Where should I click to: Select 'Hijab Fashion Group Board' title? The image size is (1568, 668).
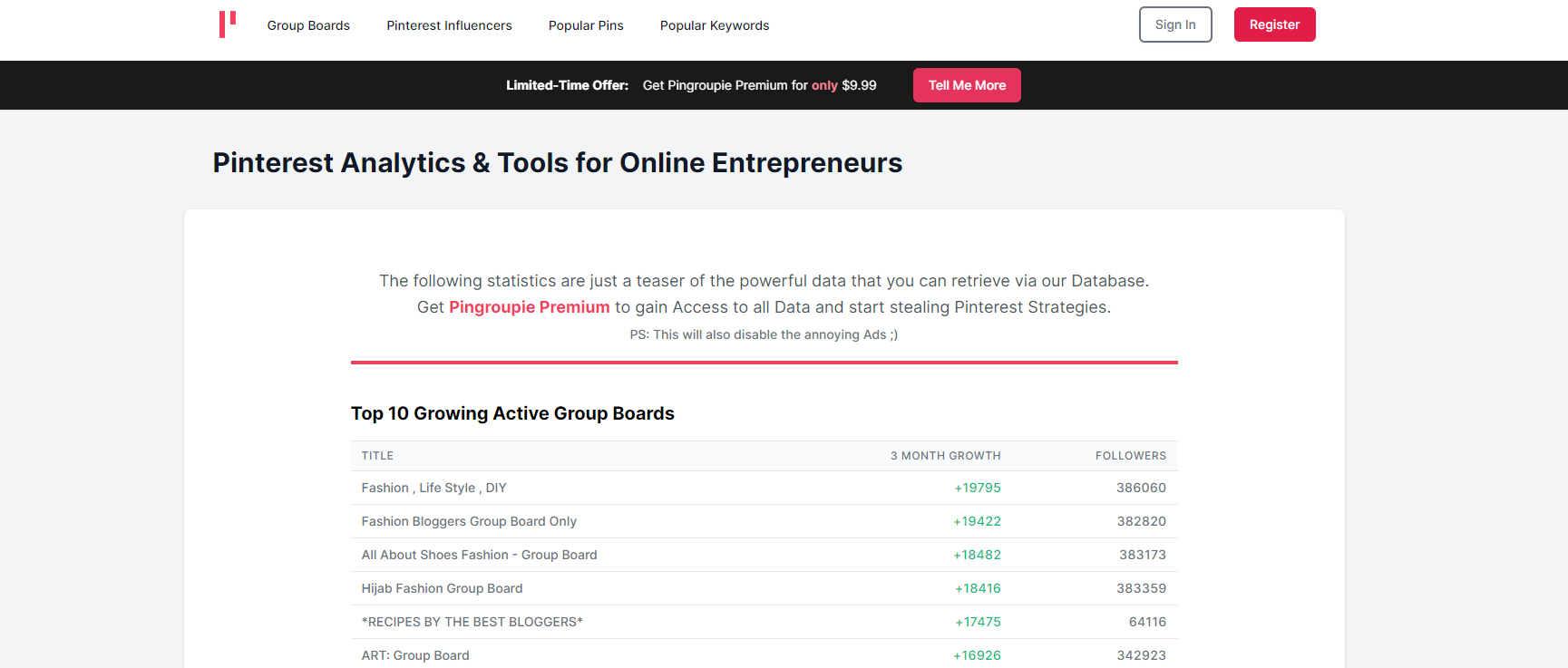tap(442, 588)
